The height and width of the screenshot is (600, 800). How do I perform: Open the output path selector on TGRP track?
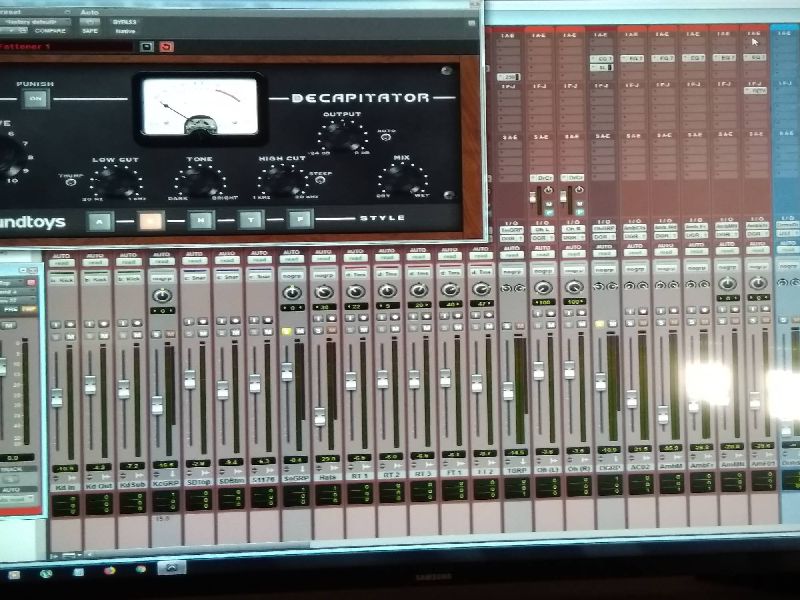[x=512, y=238]
